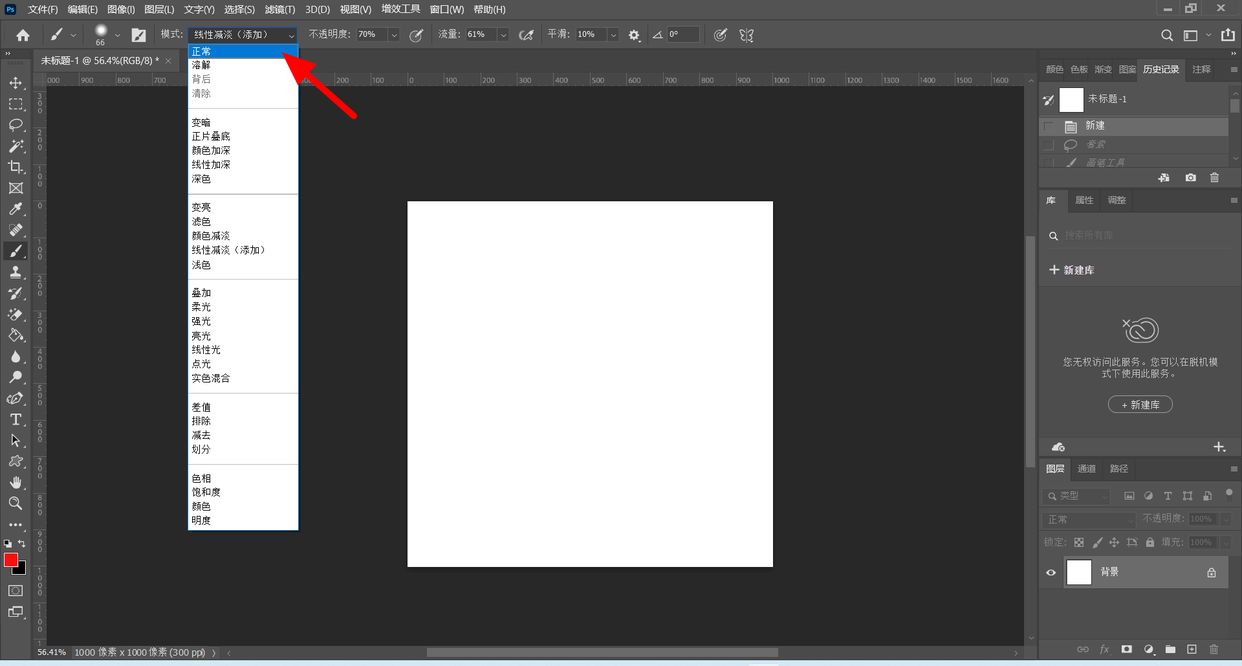This screenshot has width=1242, height=666.
Task: Select the Clone Stamp tool
Action: 16,272
